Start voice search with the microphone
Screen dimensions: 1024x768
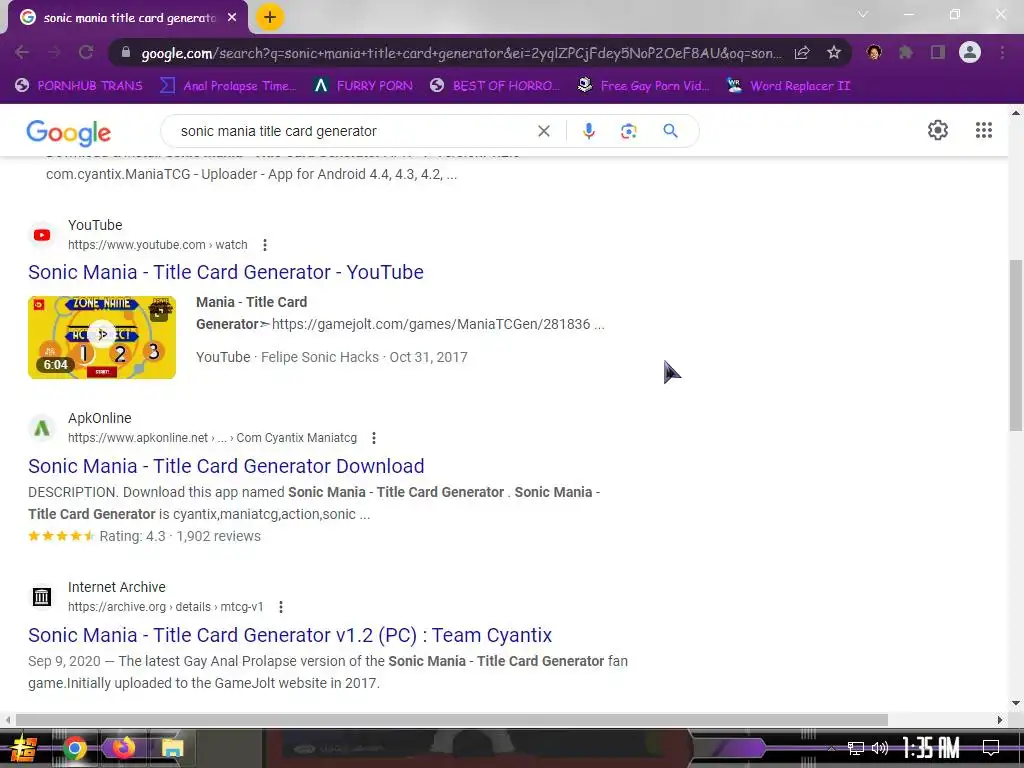click(x=588, y=131)
